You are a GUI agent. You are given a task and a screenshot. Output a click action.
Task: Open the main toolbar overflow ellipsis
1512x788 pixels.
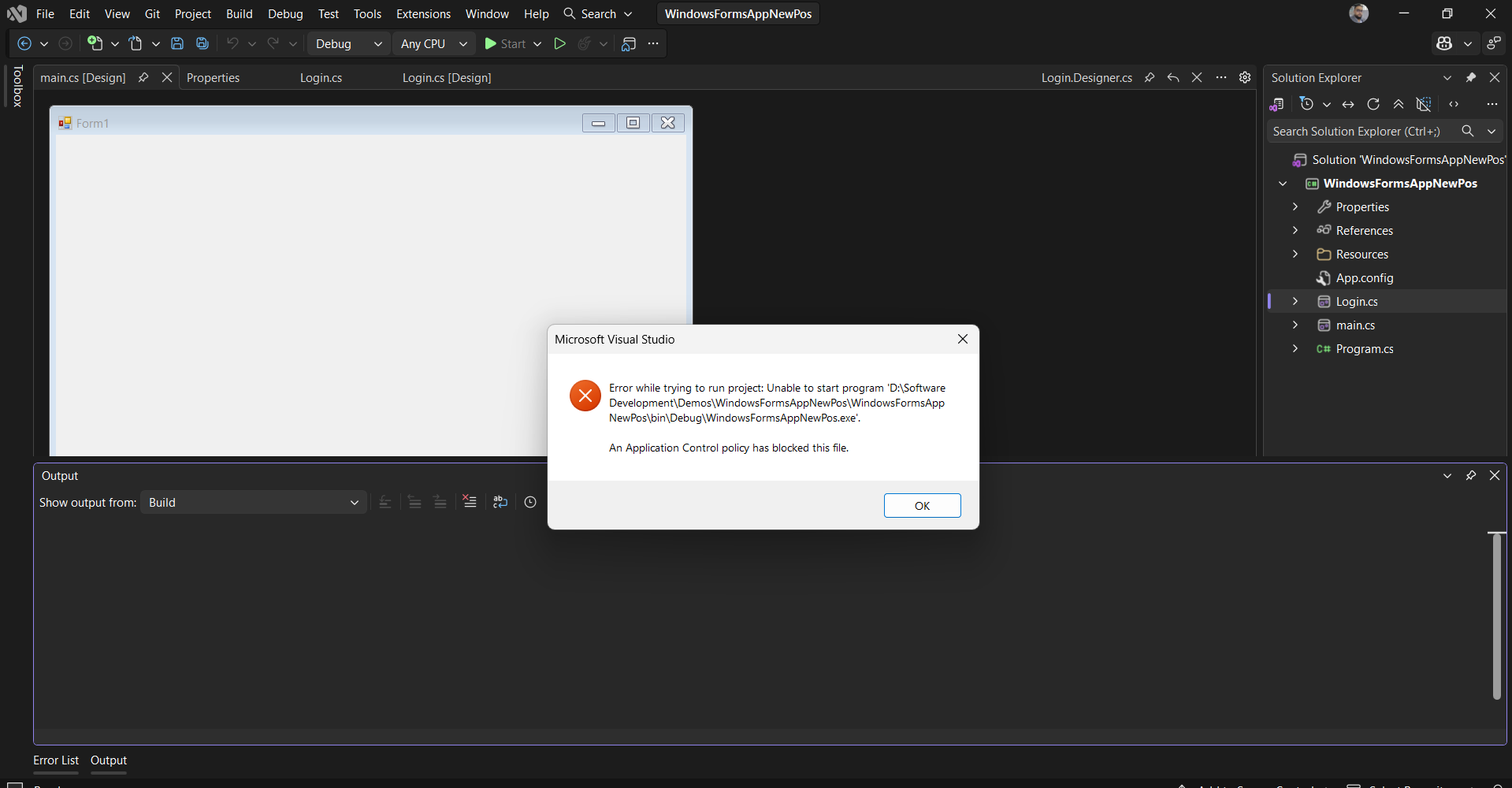coord(653,44)
